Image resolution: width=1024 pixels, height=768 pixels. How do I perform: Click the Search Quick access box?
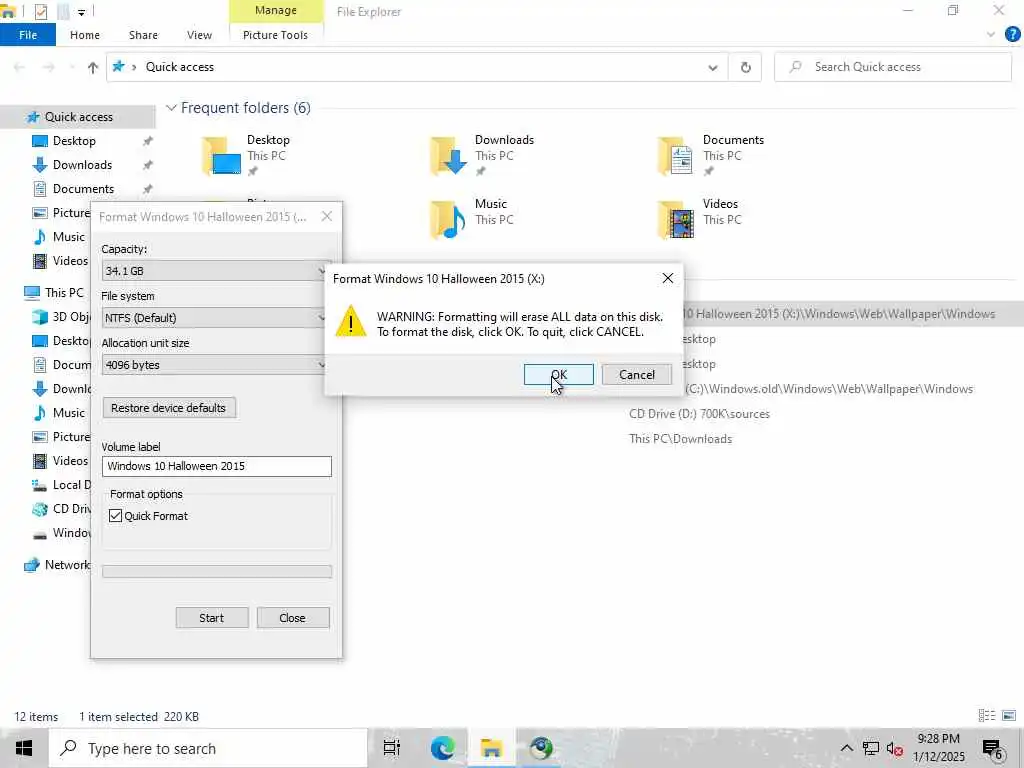point(893,67)
